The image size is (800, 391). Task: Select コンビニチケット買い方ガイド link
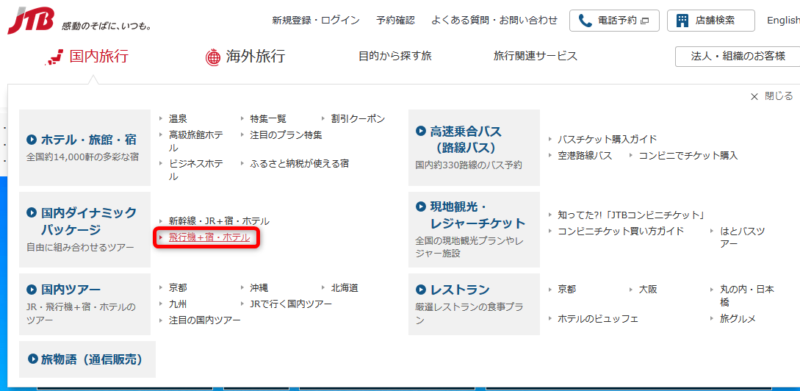[x=620, y=231]
